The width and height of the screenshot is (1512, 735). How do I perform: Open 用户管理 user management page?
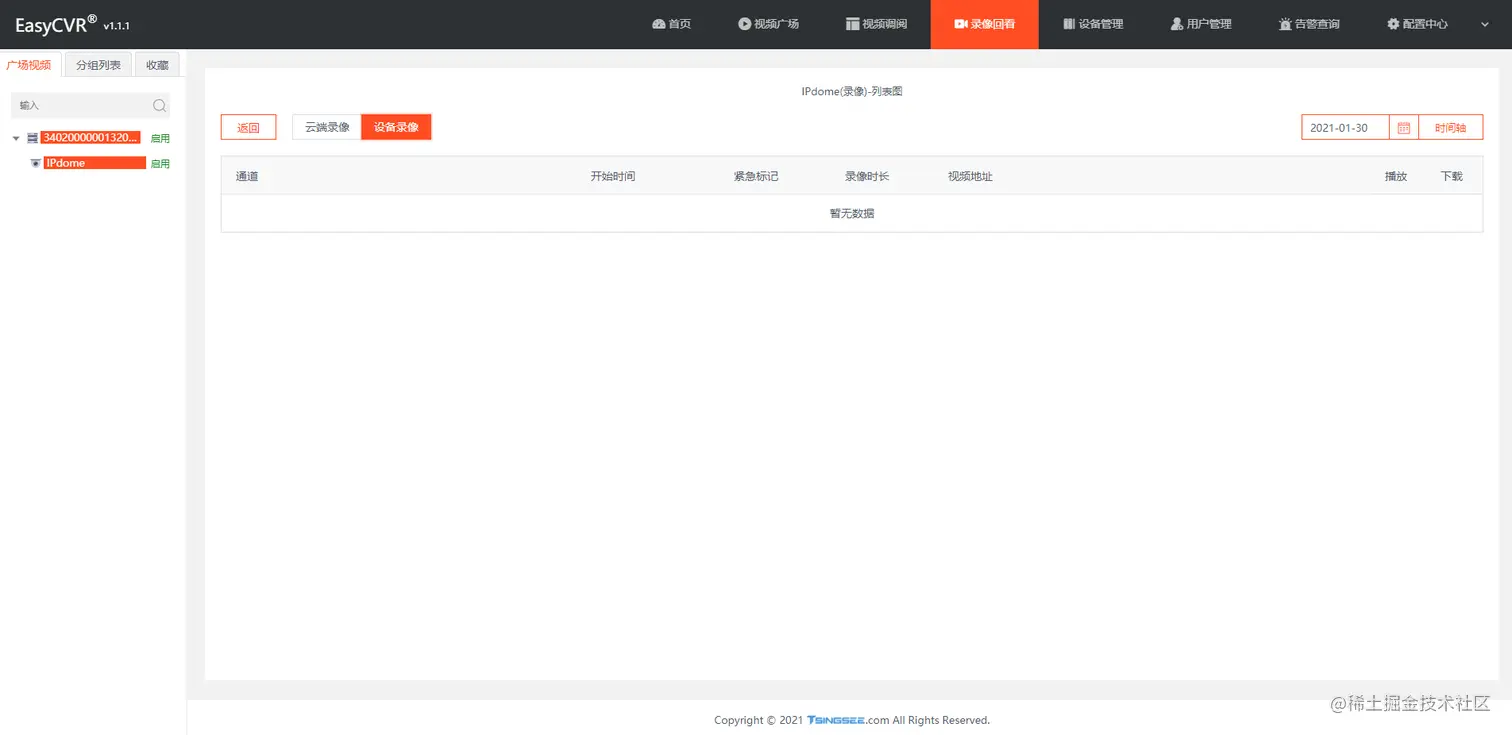tap(1201, 24)
